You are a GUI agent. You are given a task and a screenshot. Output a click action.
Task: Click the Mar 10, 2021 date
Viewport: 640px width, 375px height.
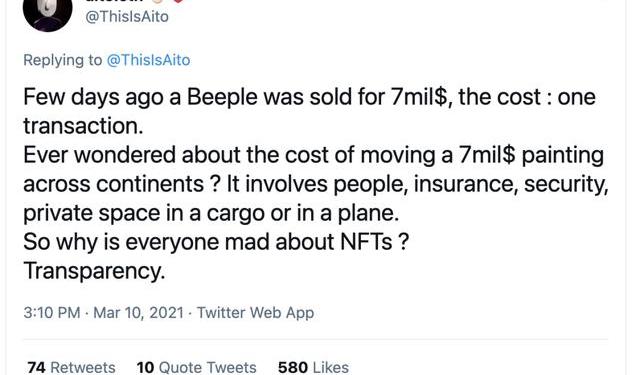(x=138, y=313)
